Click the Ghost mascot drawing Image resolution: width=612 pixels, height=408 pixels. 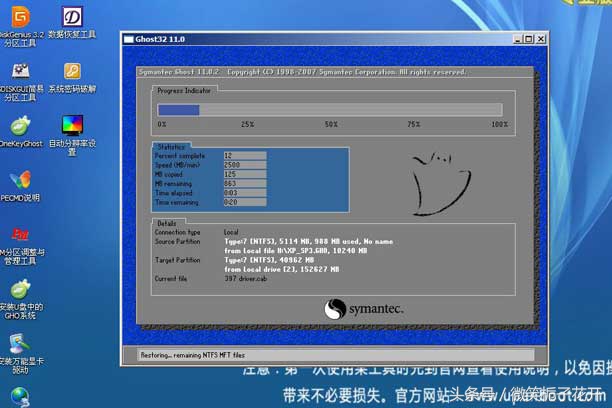pos(441,184)
